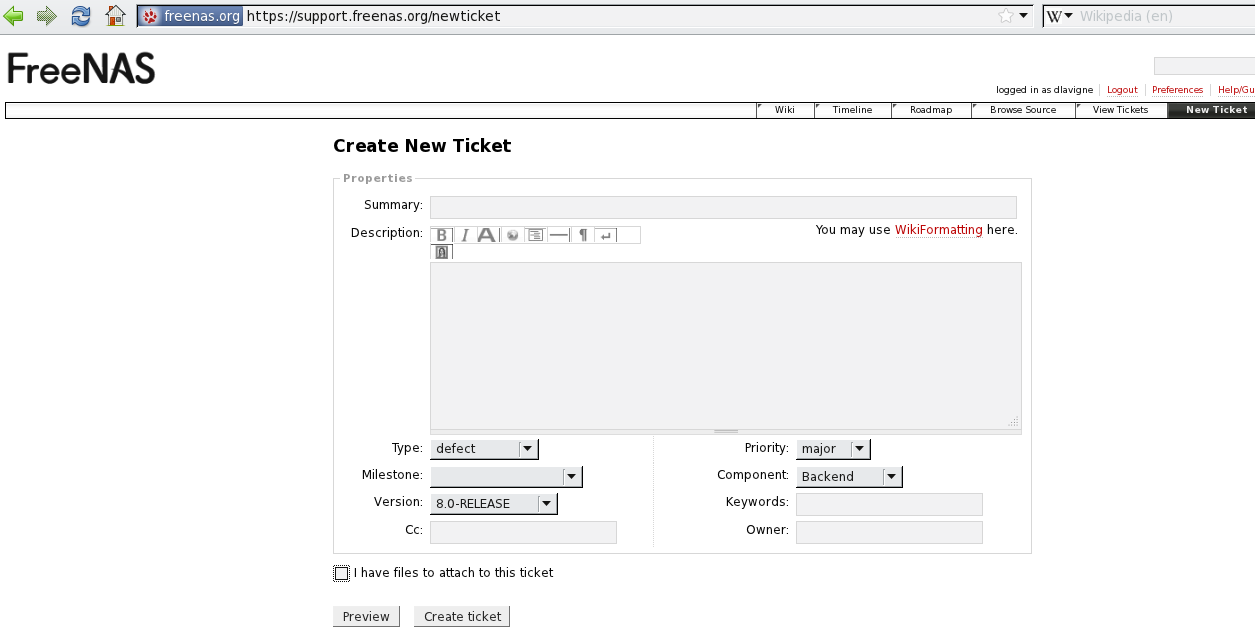This screenshot has height=636, width=1255.
Task: Expand the Component dropdown showing Backend
Action: click(x=849, y=477)
